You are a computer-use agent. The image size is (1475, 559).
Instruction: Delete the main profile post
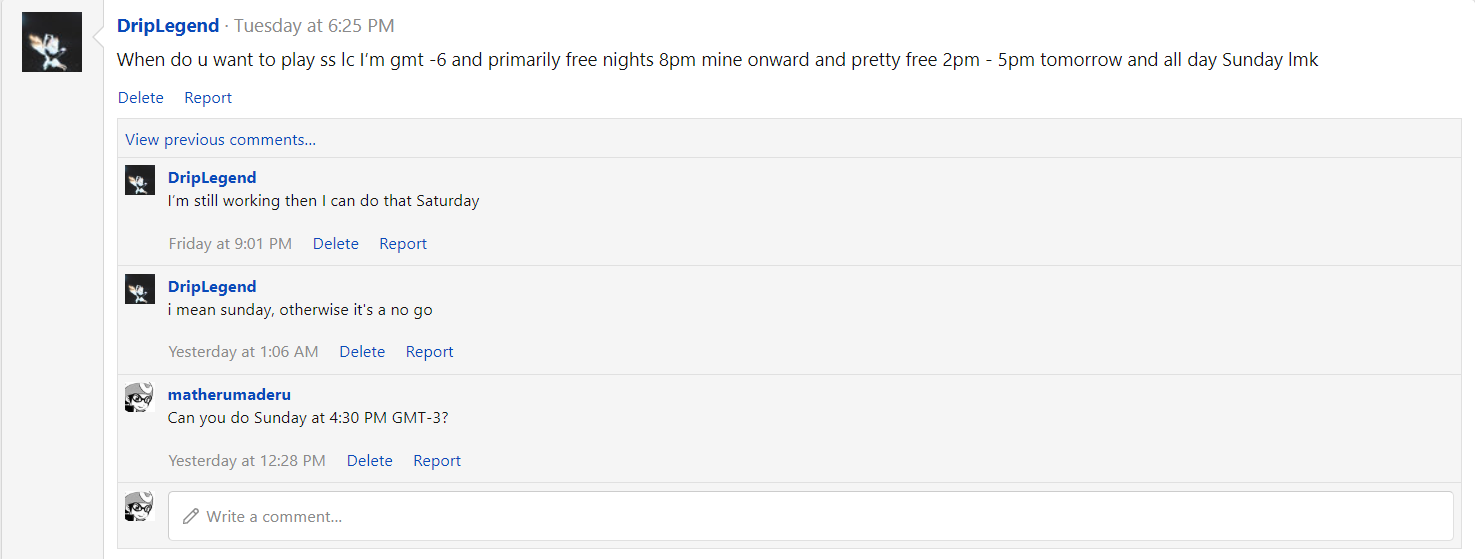[x=141, y=98]
